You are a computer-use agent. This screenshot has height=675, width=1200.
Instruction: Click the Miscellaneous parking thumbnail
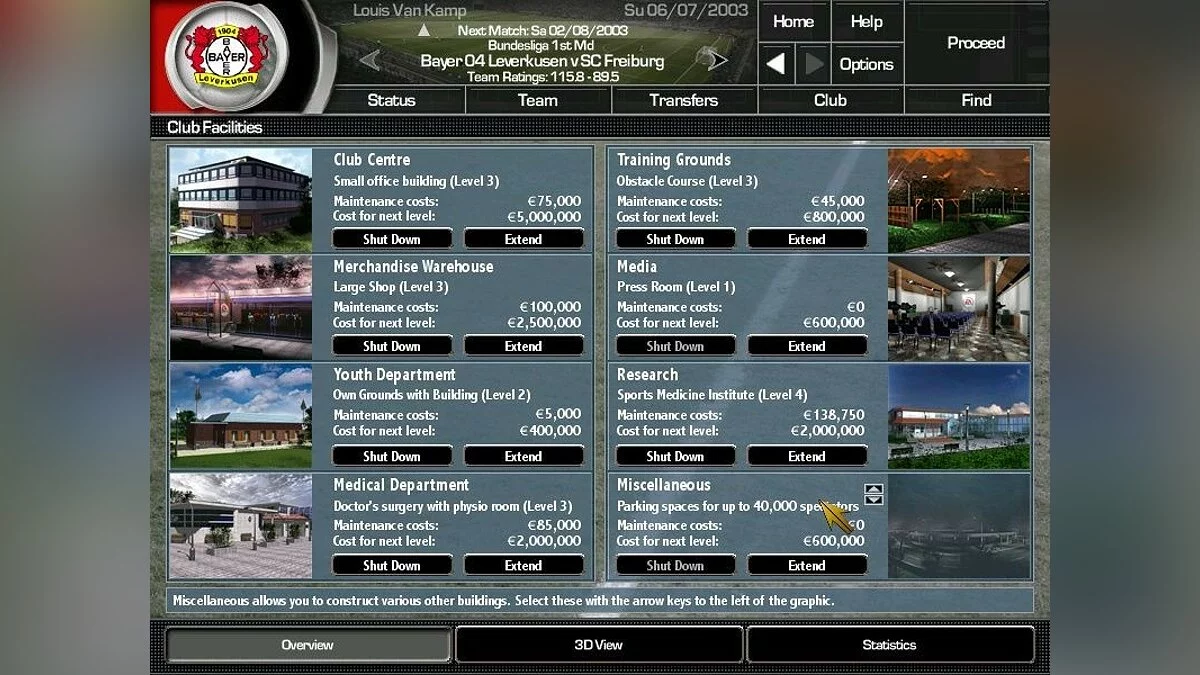point(959,526)
